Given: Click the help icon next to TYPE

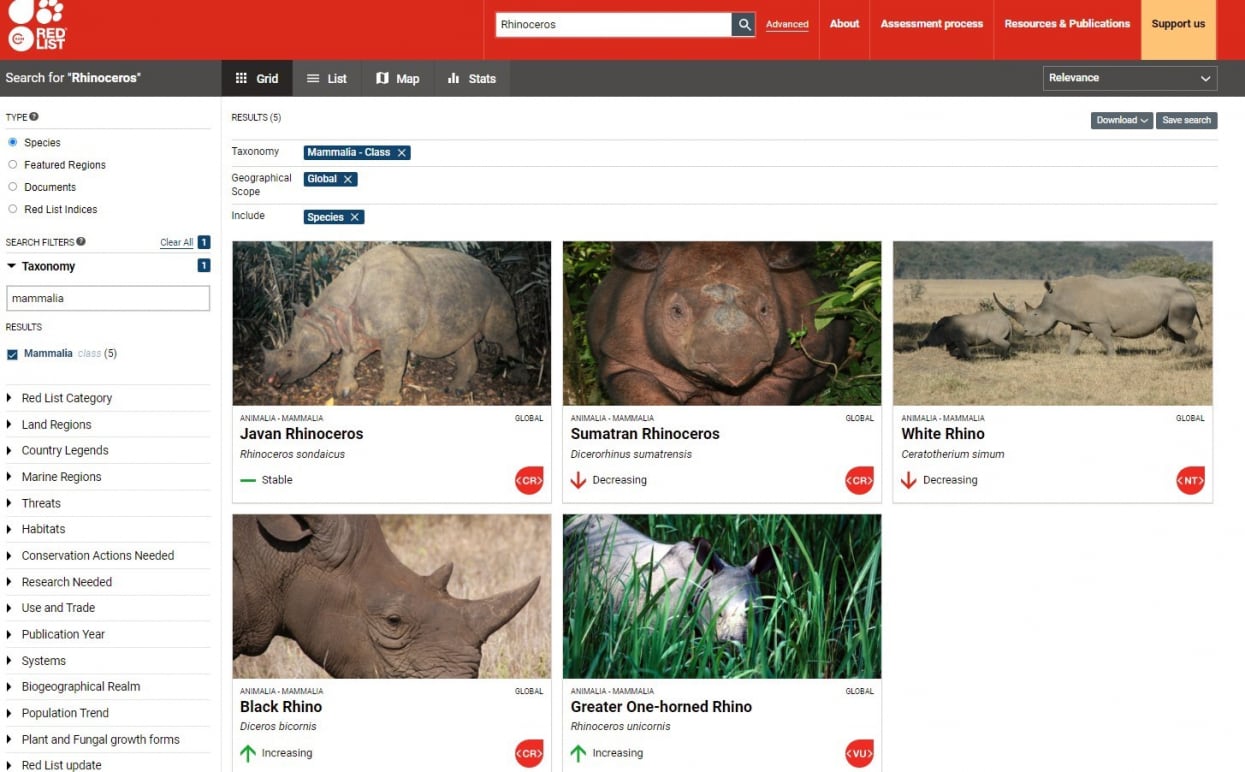Looking at the screenshot, I should [x=34, y=117].
